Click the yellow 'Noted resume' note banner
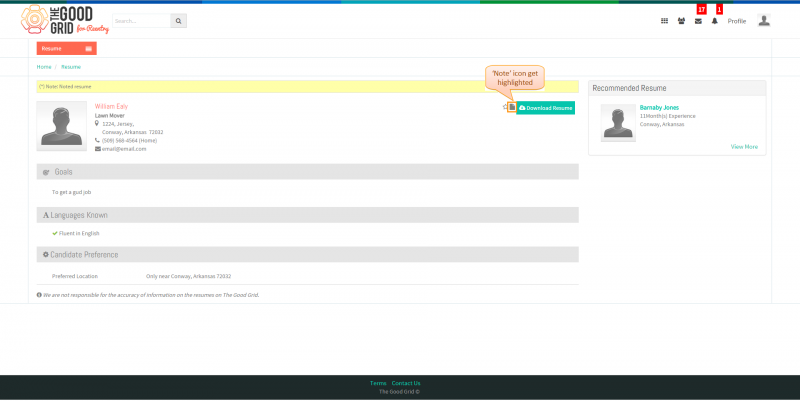800x401 pixels. point(308,86)
